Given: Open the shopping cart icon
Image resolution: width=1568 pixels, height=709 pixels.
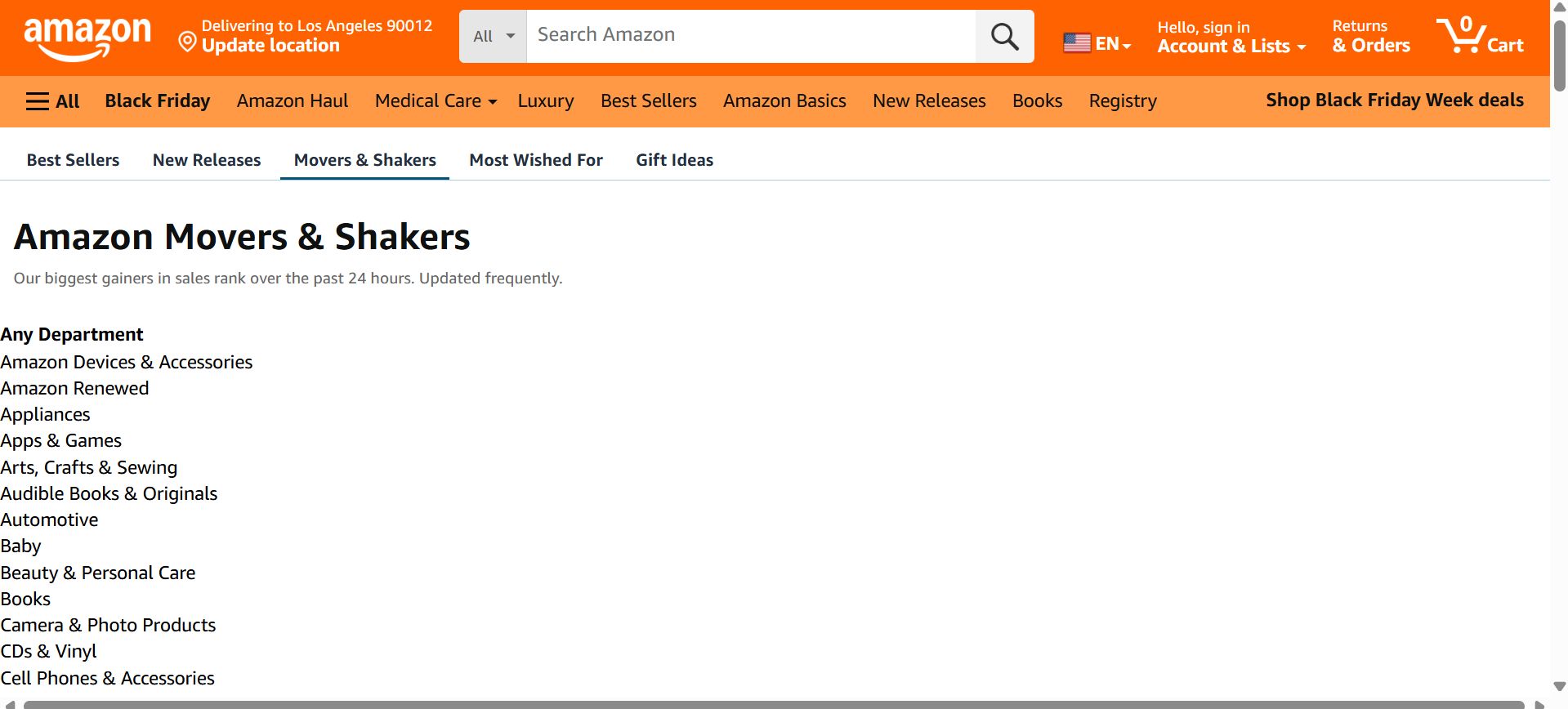Looking at the screenshot, I should (x=1480, y=35).
